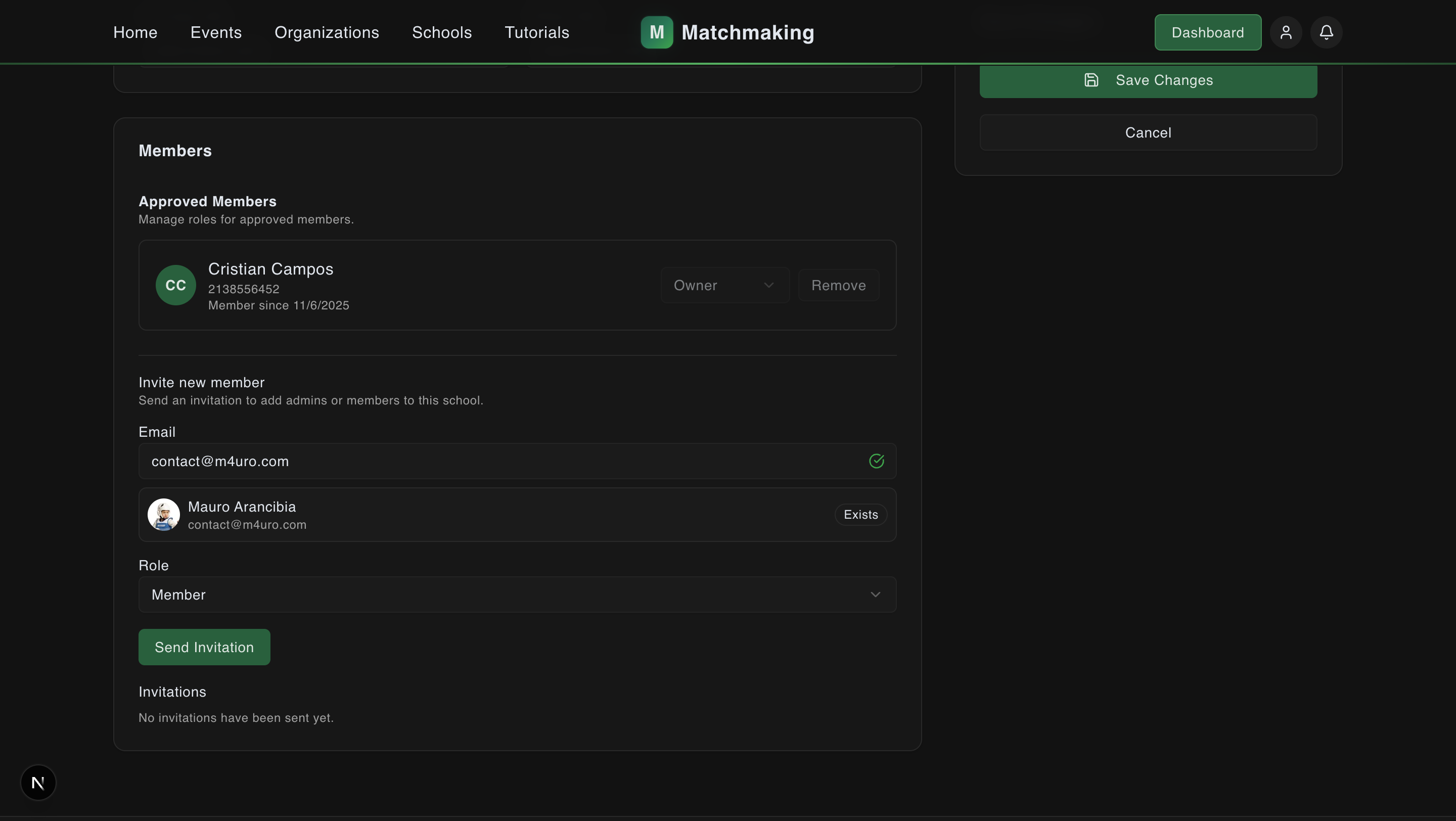Open the user profile icon
This screenshot has width=1456, height=821.
[x=1286, y=32]
